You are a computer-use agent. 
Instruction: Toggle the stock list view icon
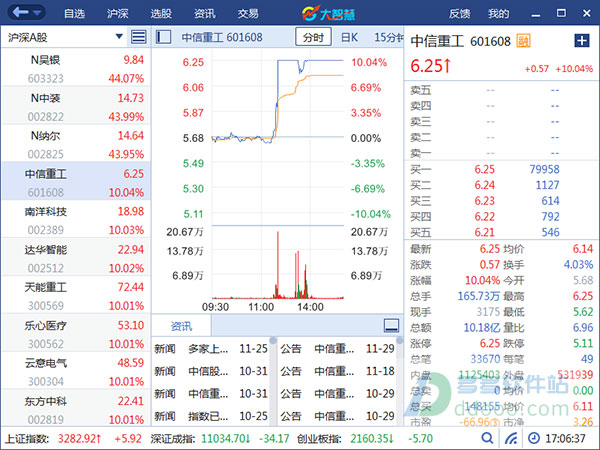click(x=139, y=37)
